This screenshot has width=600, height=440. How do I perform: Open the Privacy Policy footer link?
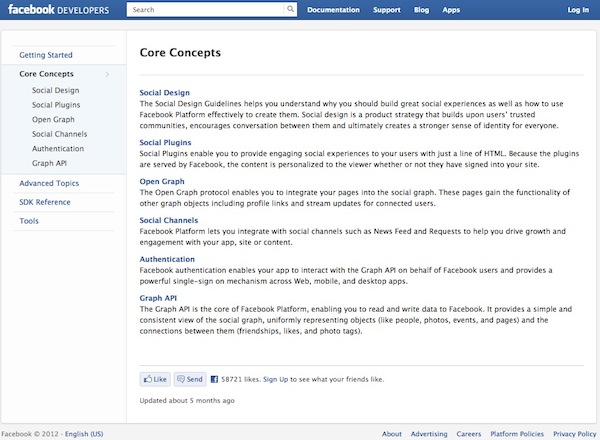tap(575, 434)
